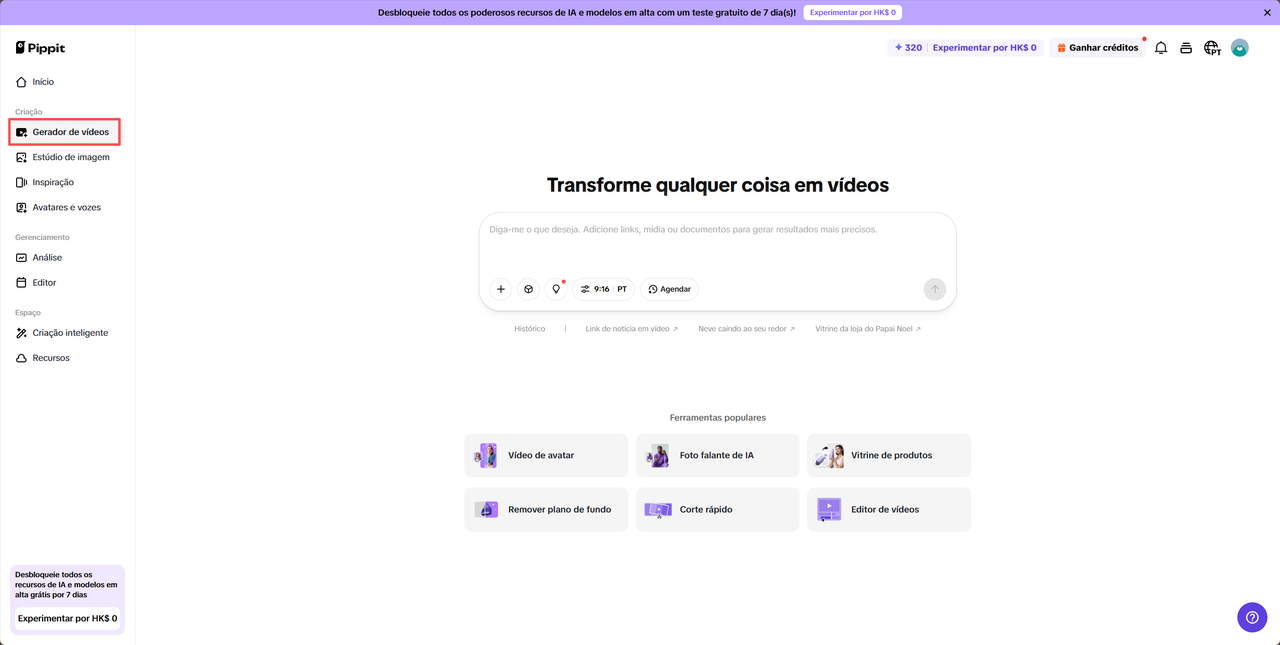Open the Agendar scheduling option
This screenshot has width=1280, height=645.
coord(669,288)
